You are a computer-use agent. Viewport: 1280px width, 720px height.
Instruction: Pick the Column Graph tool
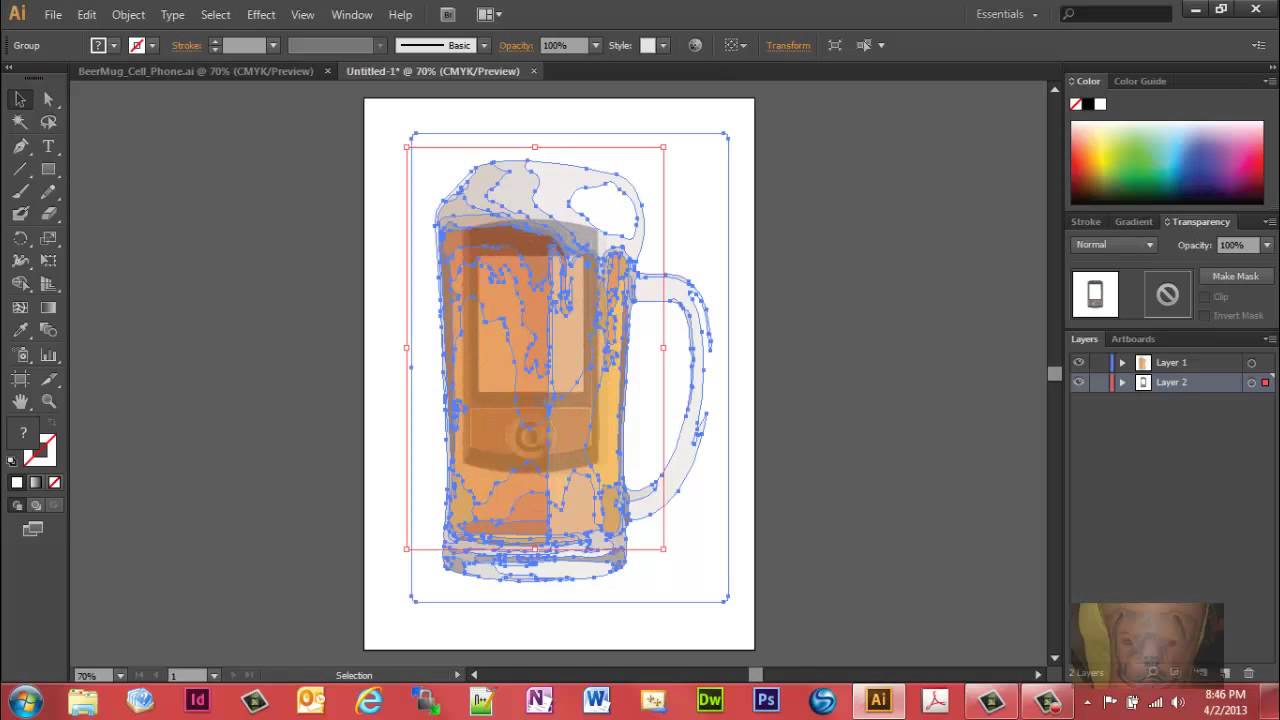48,355
